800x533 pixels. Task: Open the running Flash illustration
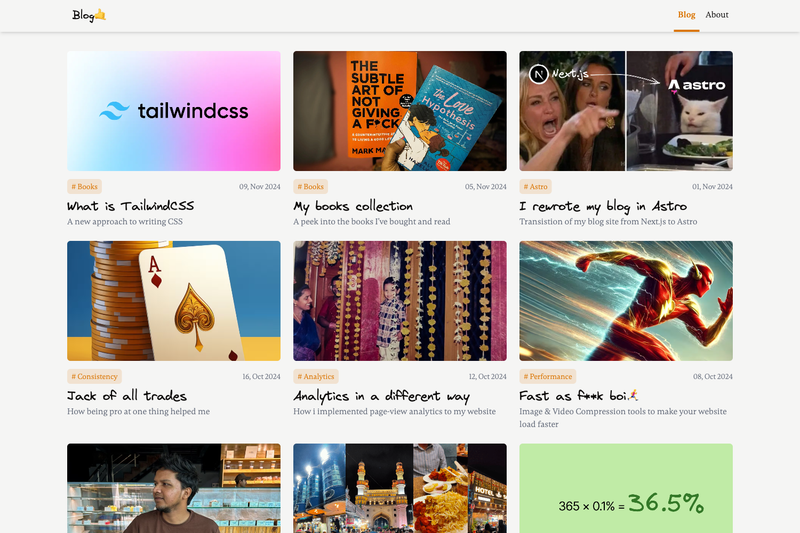pyautogui.click(x=626, y=301)
